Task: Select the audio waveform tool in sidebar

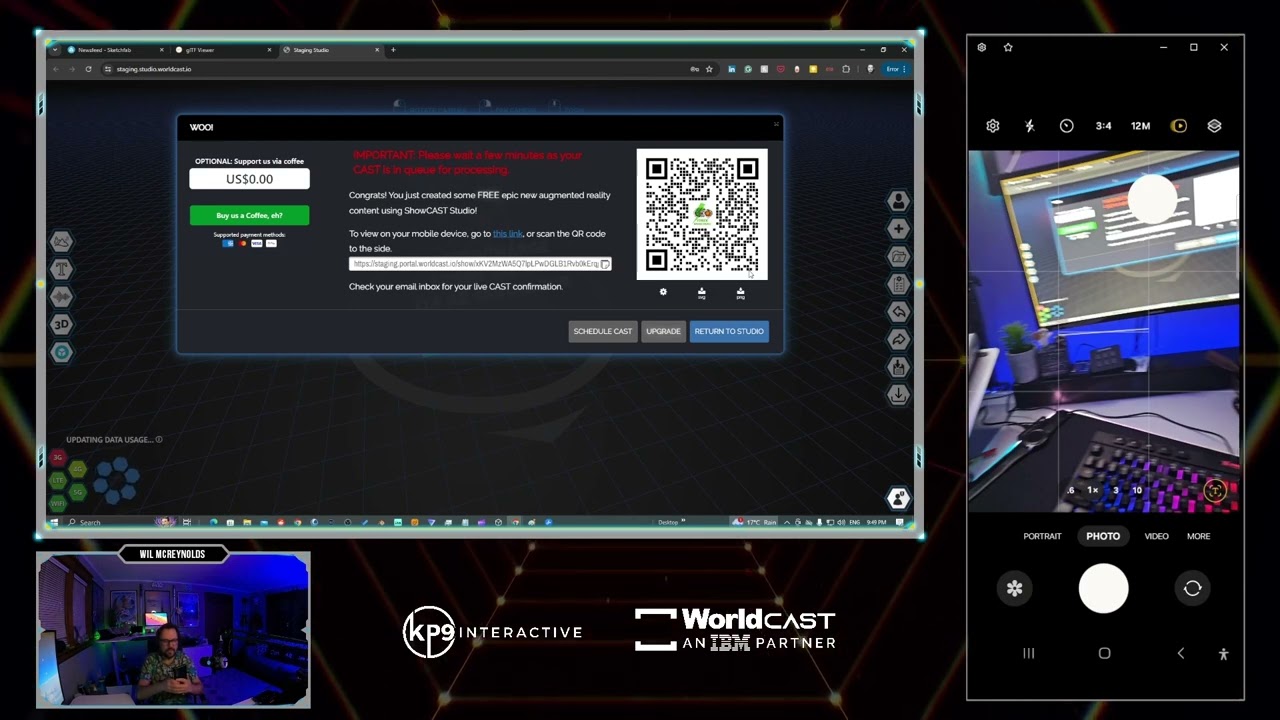Action: [61, 297]
